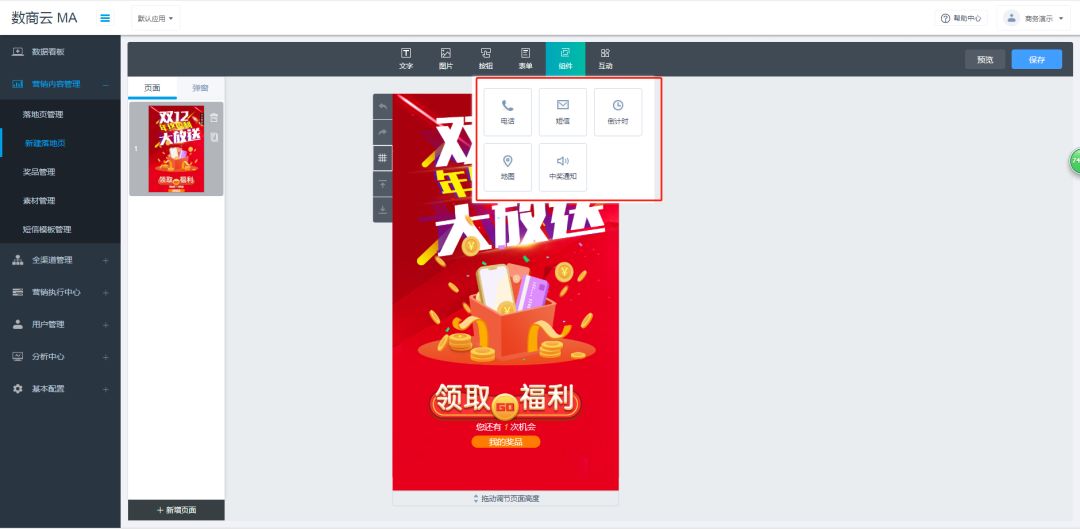1080x529 pixels.
Task: Add the 中奖通知 prize notice component
Action: pyautogui.click(x=563, y=167)
